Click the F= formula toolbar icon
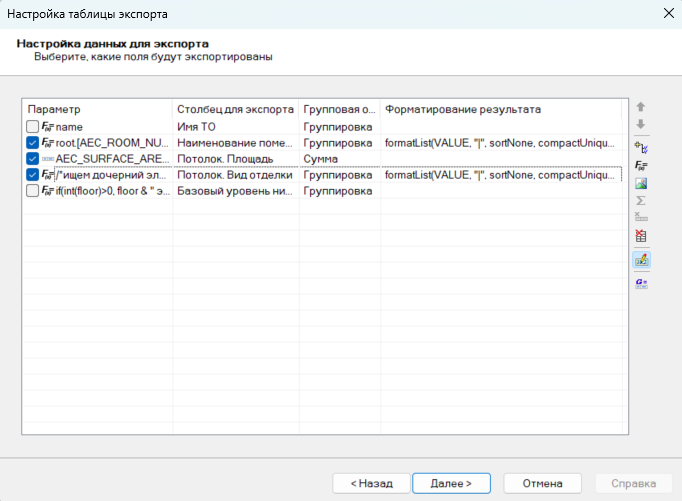Viewport: 682px width, 501px height. point(641,165)
